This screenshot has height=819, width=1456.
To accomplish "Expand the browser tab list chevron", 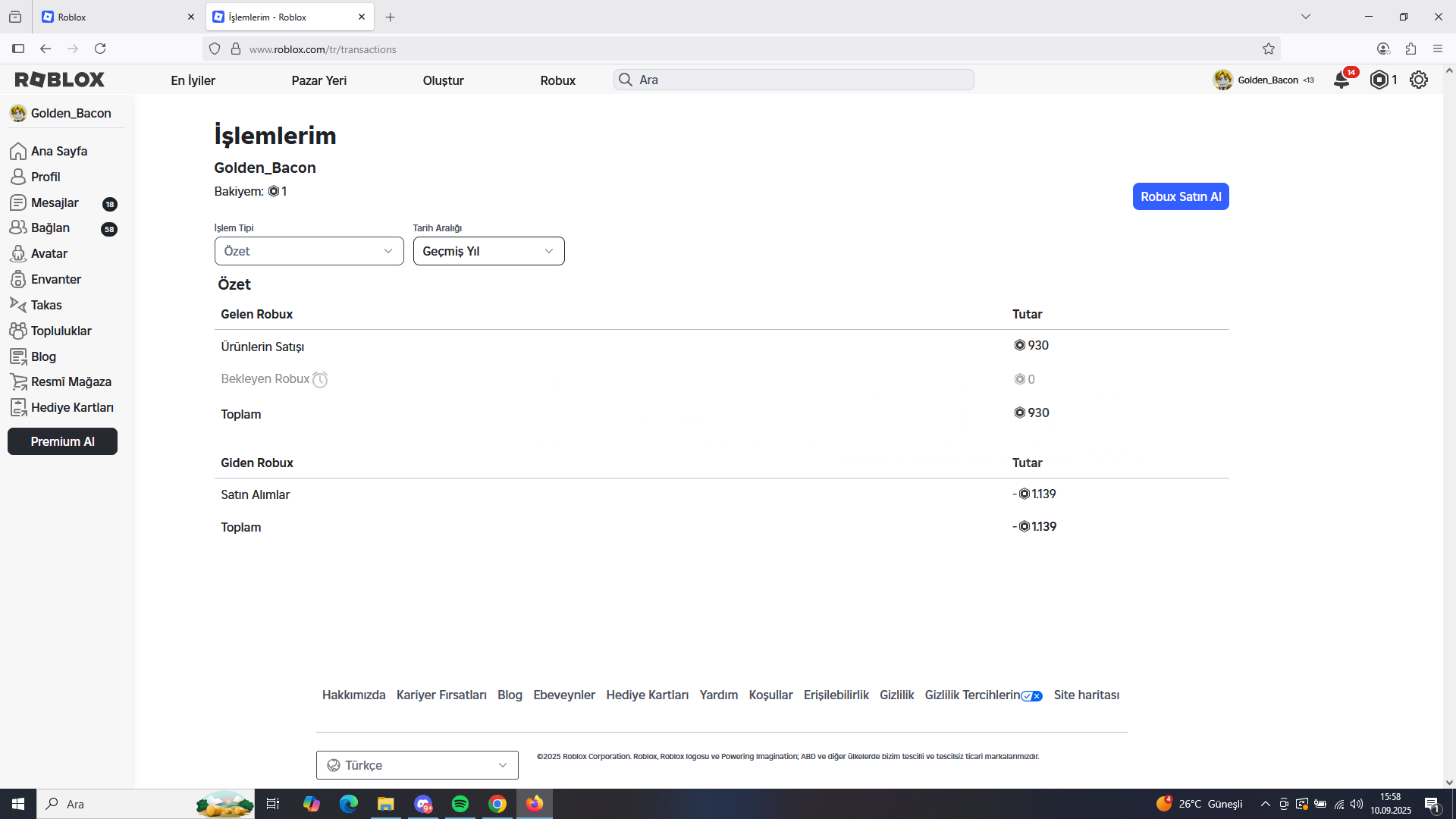I will (x=1306, y=17).
